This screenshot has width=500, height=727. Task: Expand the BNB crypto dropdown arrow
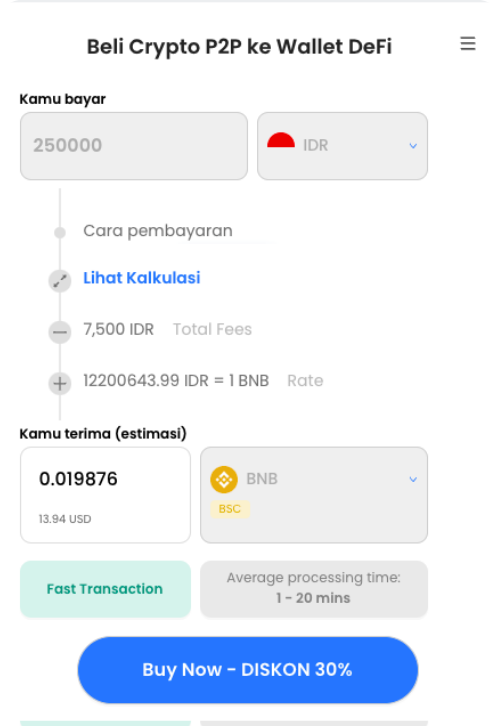(x=413, y=479)
